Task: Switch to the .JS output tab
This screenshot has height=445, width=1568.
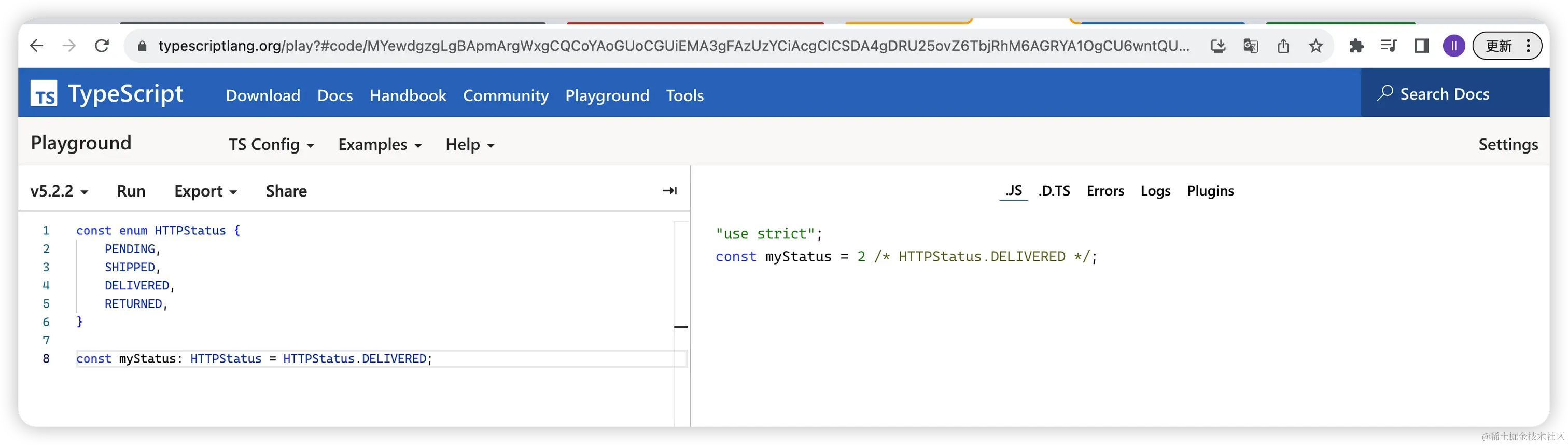Action: [1014, 190]
